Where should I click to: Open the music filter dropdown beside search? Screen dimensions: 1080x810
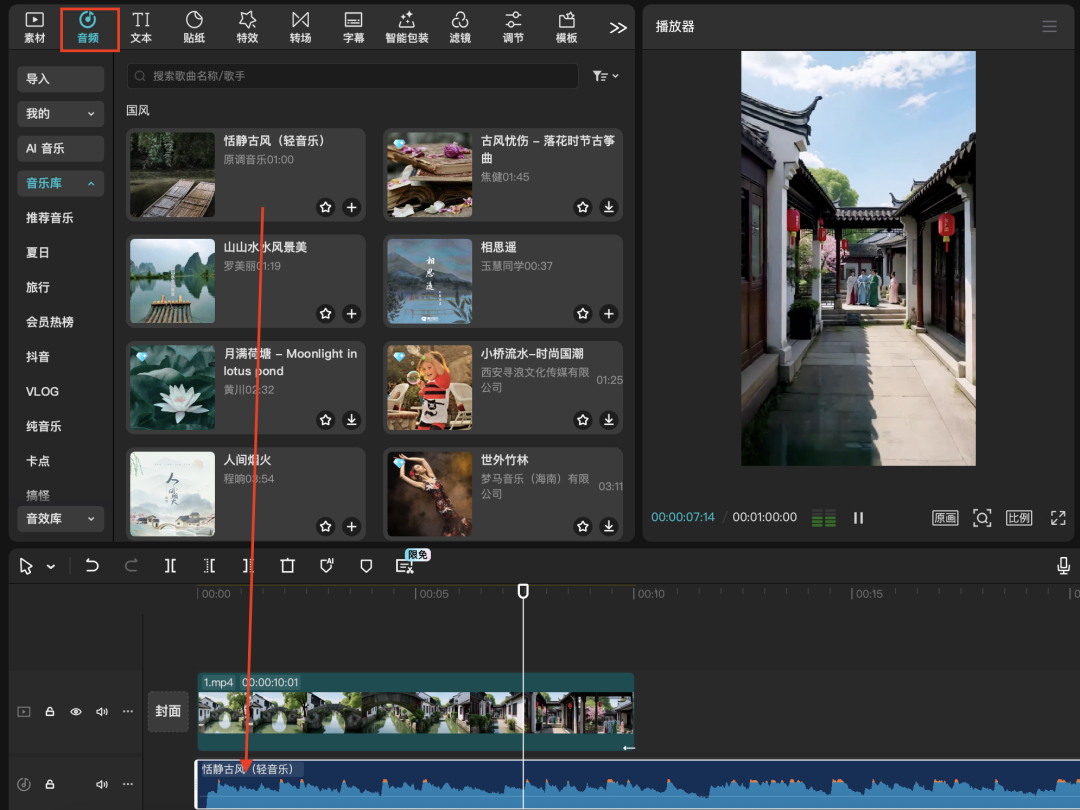[605, 76]
